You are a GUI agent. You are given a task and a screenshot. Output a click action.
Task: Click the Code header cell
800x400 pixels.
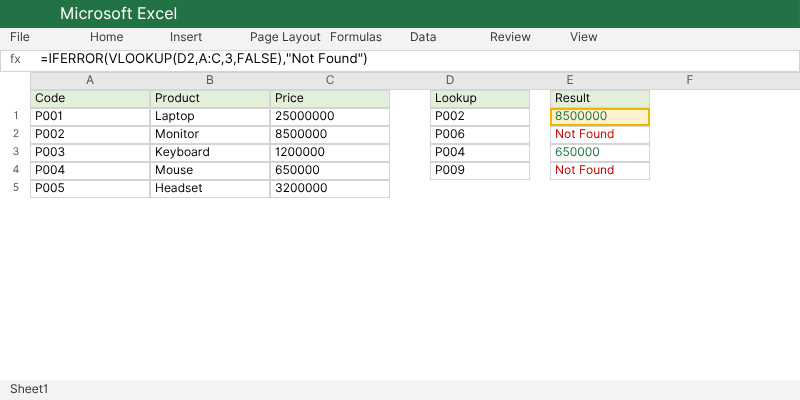[x=90, y=99]
